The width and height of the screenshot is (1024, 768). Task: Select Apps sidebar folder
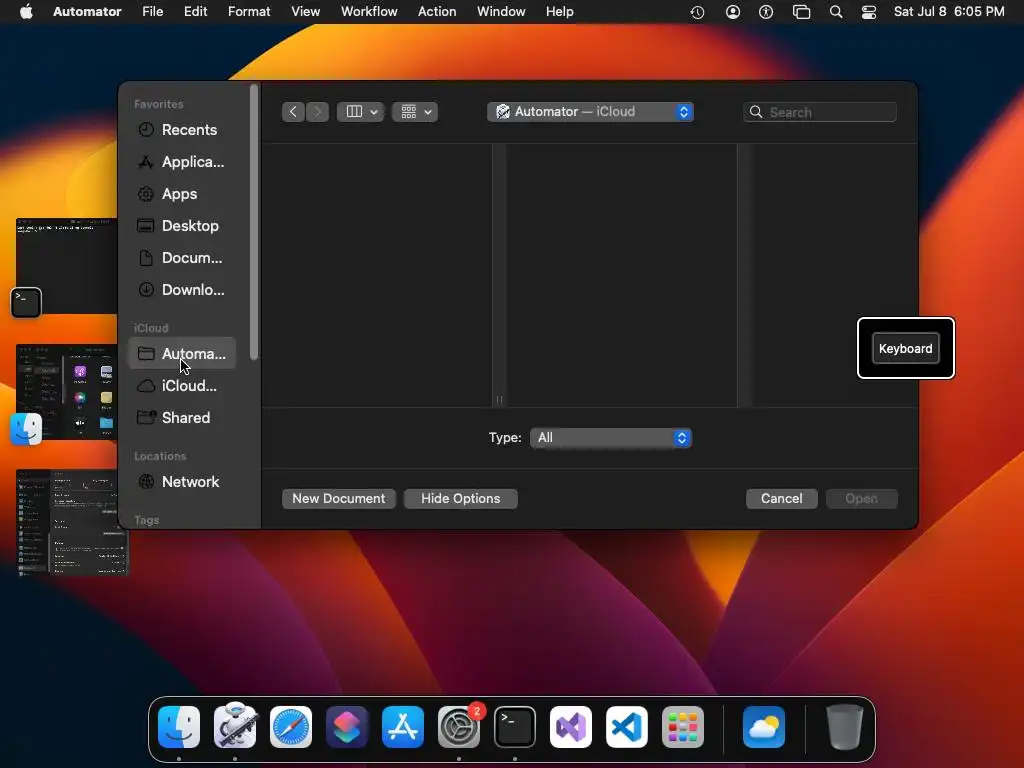[x=182, y=194]
